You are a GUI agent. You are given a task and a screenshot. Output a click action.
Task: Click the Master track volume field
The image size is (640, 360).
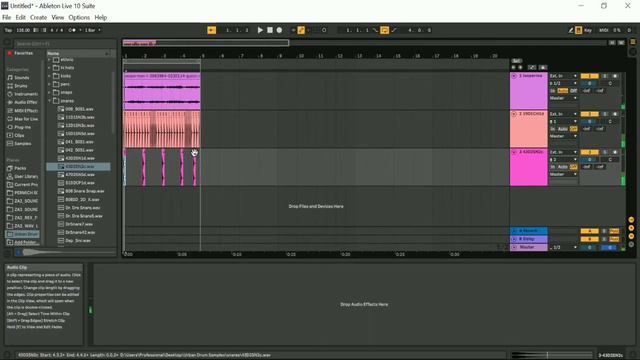[589, 247]
